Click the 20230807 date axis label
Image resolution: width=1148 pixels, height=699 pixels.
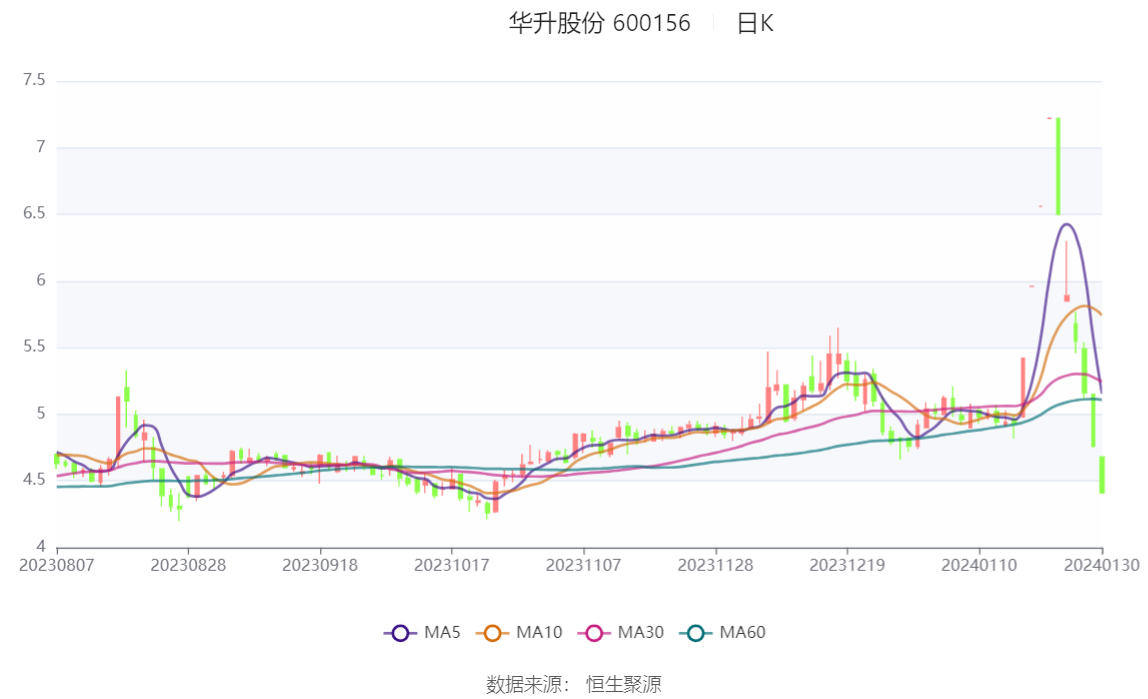point(56,565)
